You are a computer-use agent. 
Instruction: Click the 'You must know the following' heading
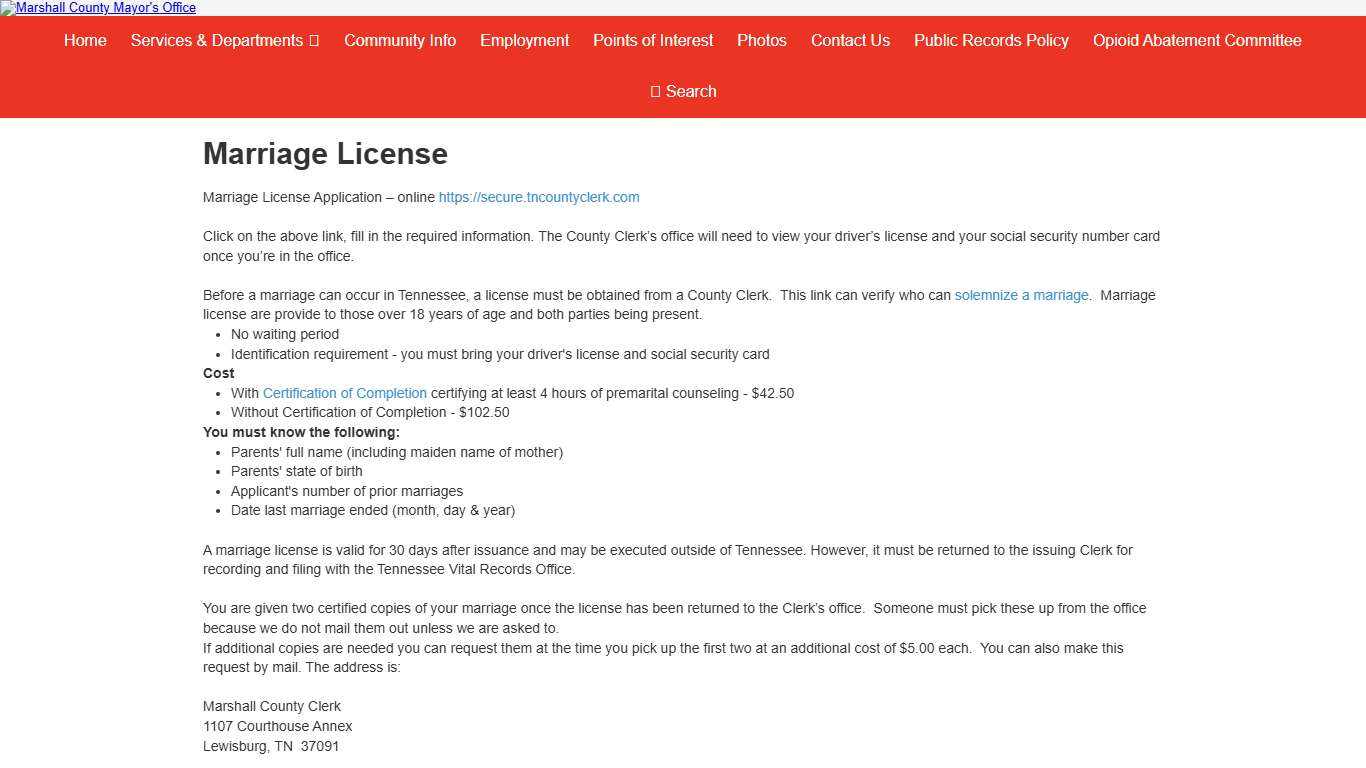(301, 433)
